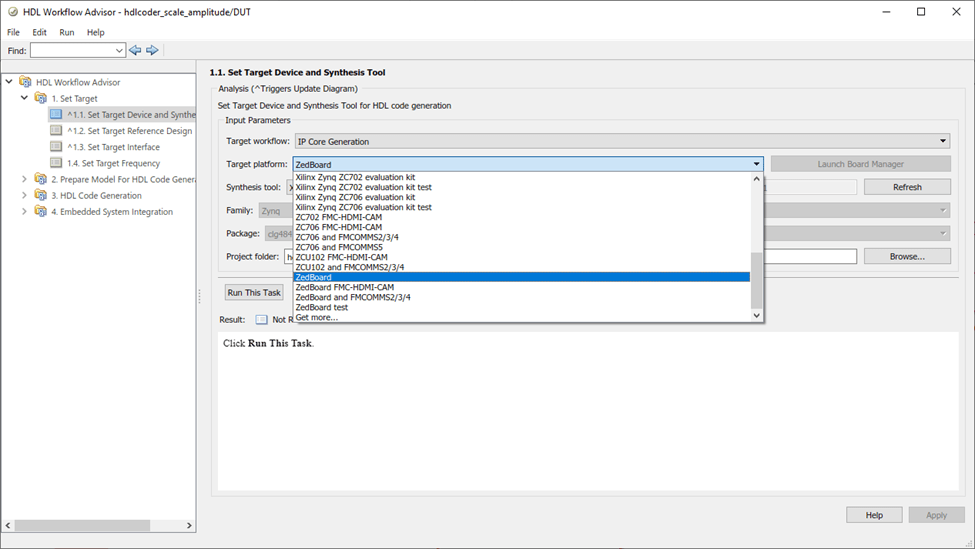Select ZedBoard FMC-HDMI-CAM entry
975x549 pixels.
[522, 287]
